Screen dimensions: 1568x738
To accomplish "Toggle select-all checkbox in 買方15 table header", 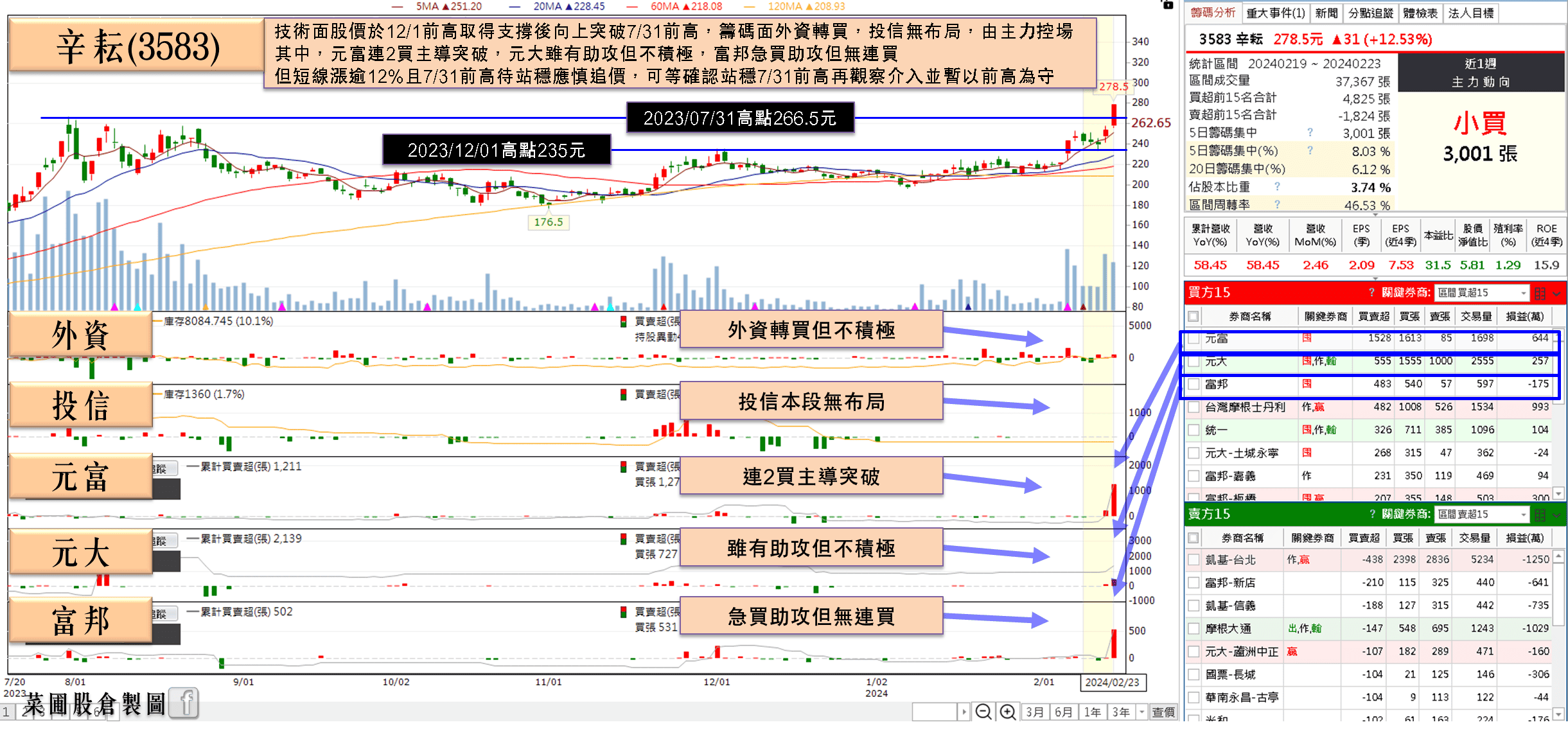I will (1194, 317).
